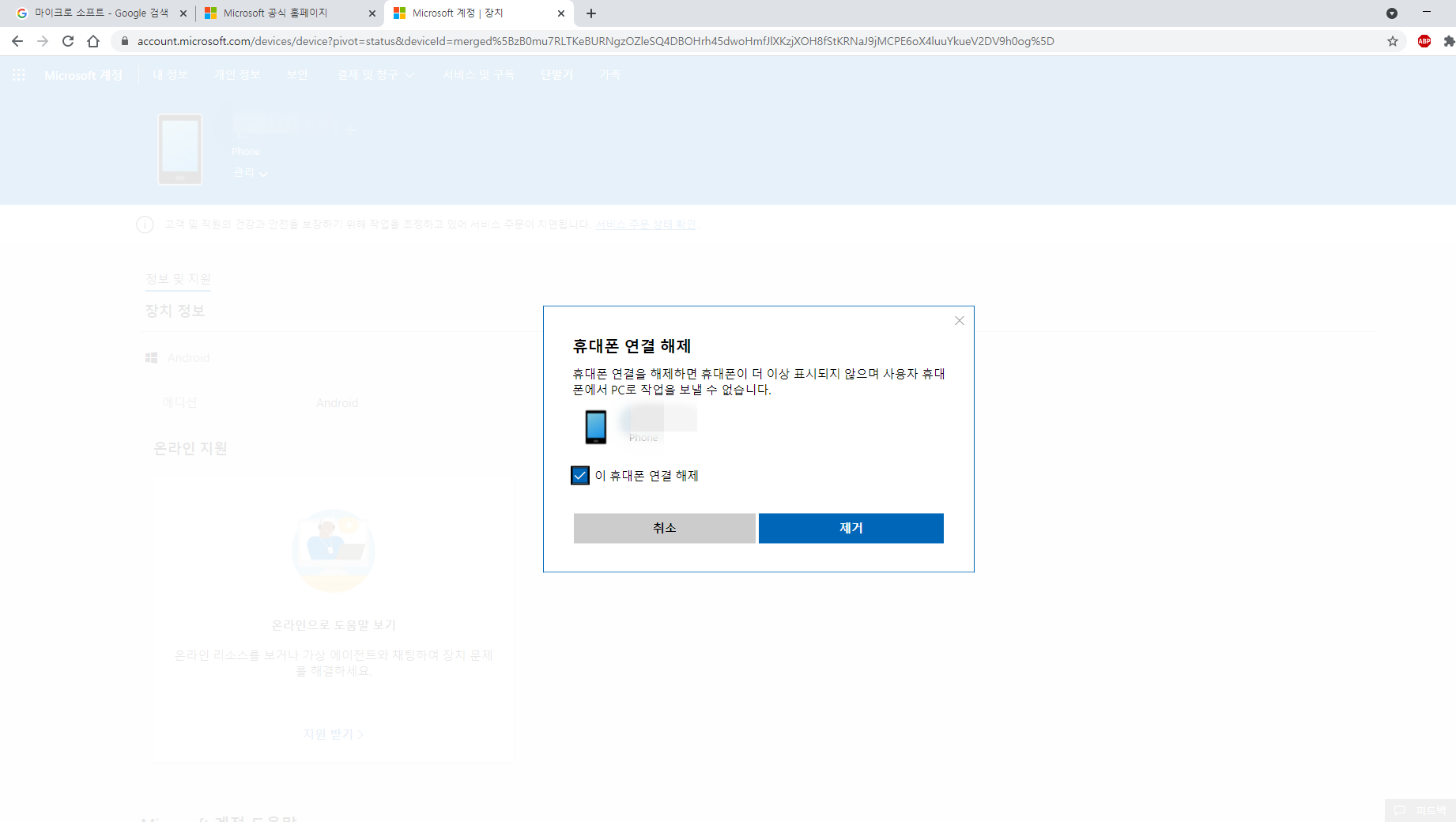Click the browser forward arrow
Image resolution: width=1456 pixels, height=822 pixels.
coord(43,41)
